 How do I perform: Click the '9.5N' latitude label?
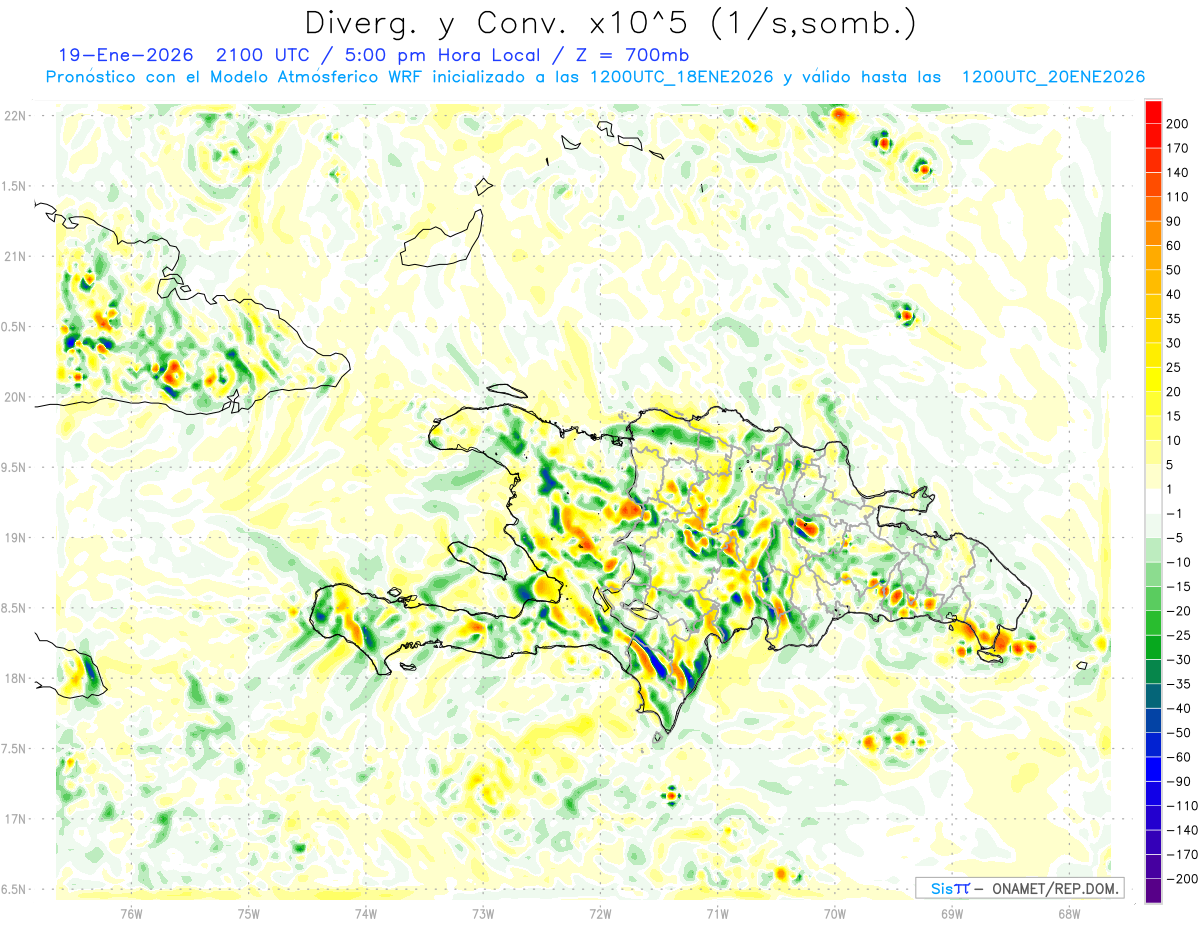[x=15, y=468]
